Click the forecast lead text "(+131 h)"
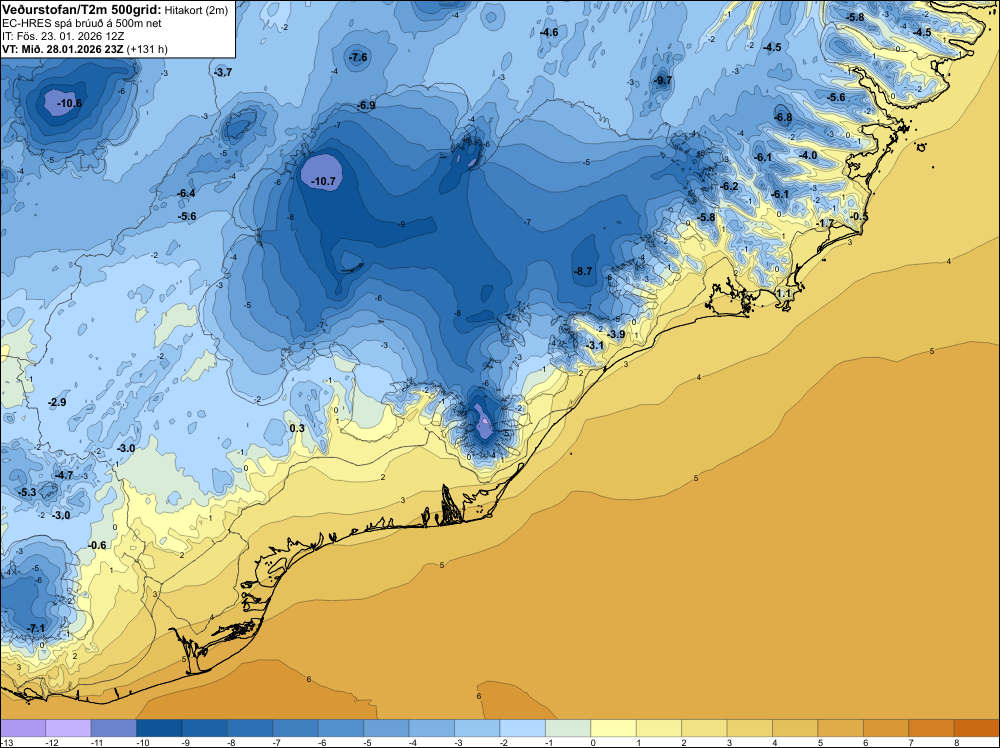1000x748 pixels. 147,49
